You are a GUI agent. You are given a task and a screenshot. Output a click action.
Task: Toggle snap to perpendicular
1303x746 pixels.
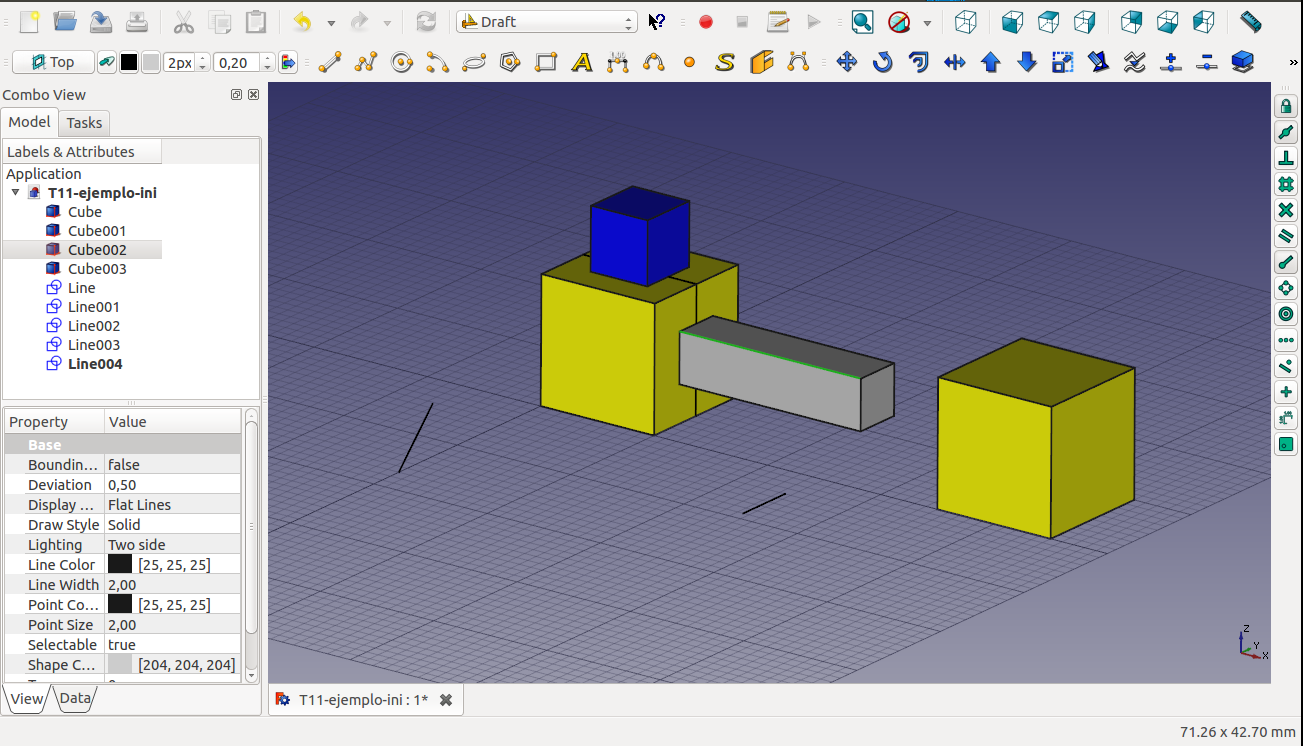coord(1286,158)
